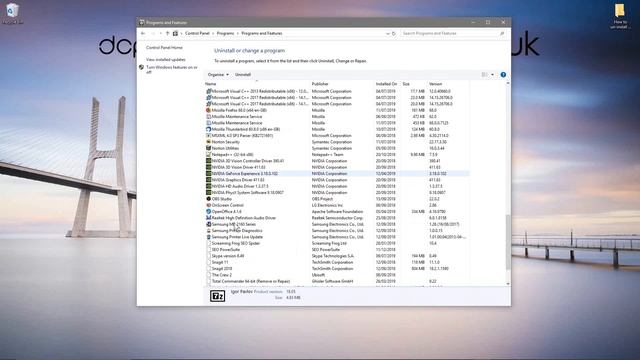Click the OpenOffice 4.1.6 icon
The width and height of the screenshot is (640, 360).
pos(209,211)
